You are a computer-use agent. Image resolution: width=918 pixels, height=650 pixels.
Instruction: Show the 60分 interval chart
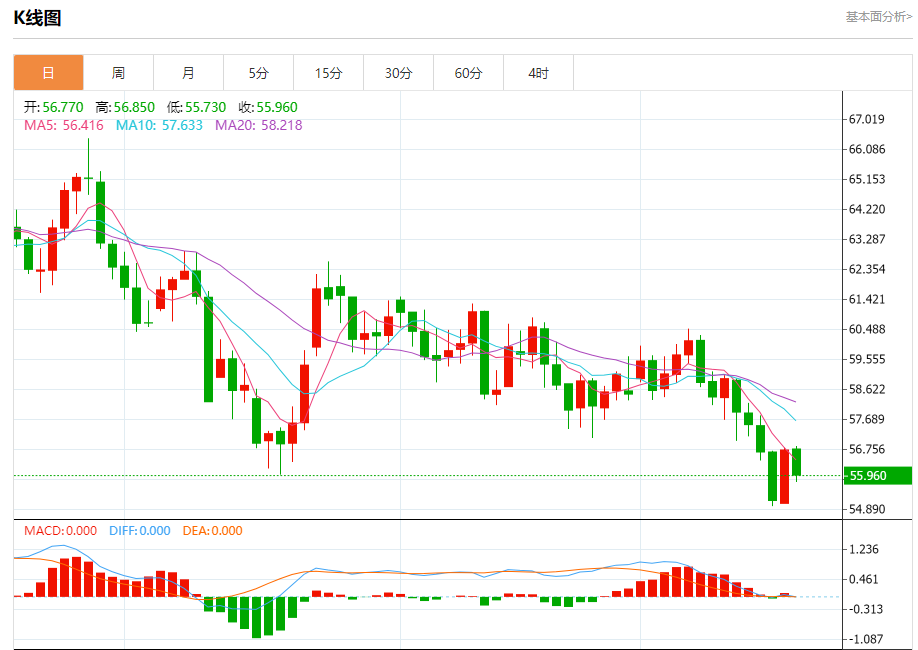point(468,73)
